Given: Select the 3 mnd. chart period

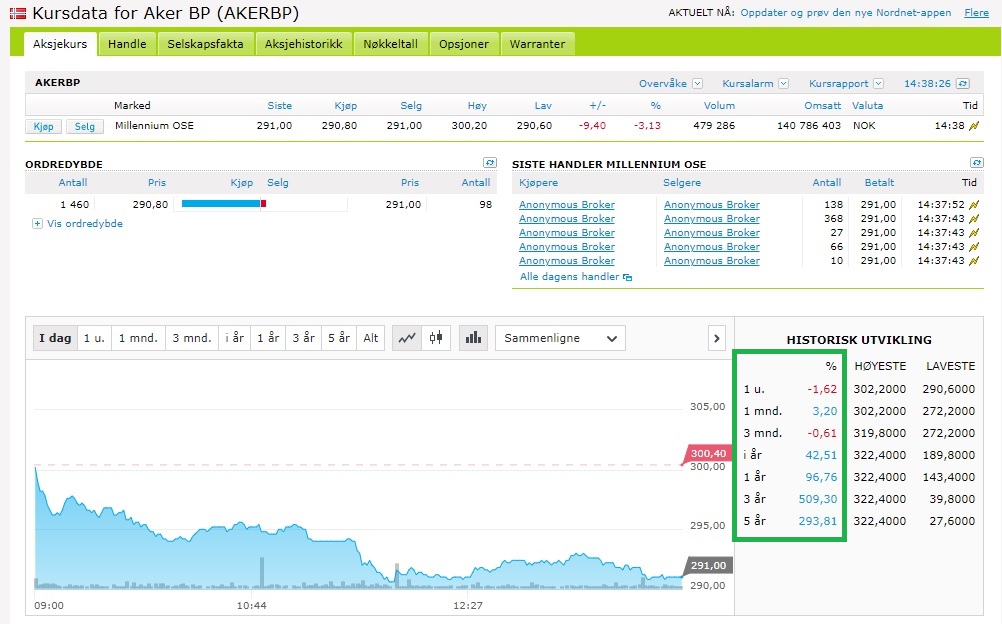Looking at the screenshot, I should (192, 338).
